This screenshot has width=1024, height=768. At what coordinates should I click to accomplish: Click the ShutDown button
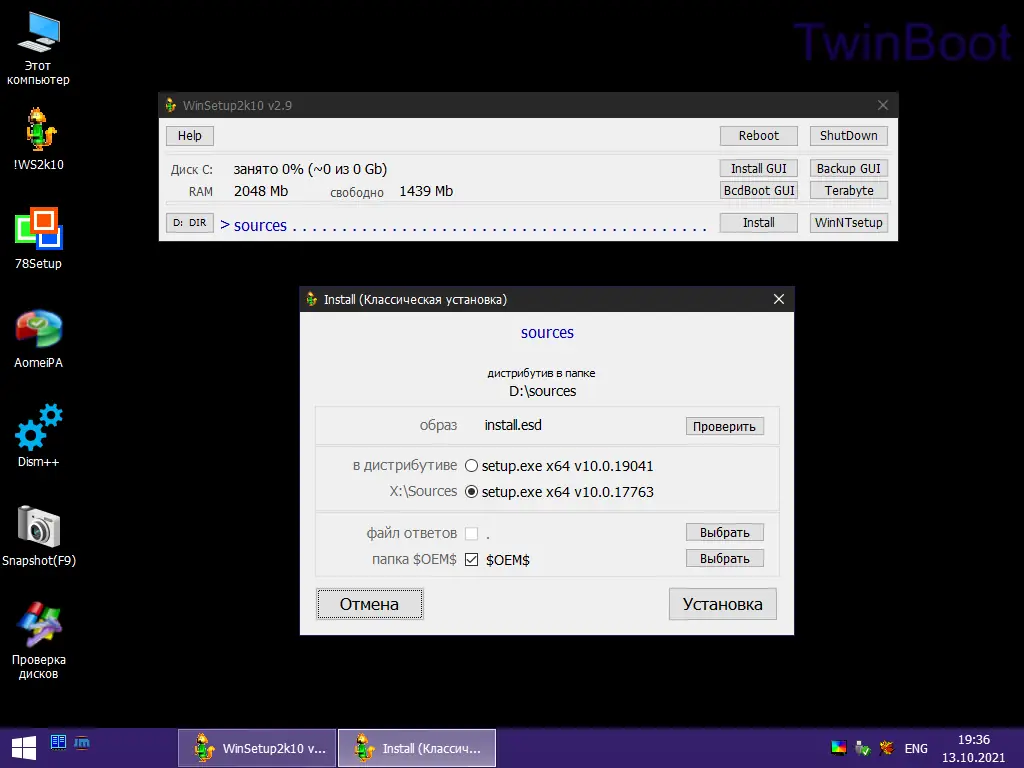[x=848, y=135]
